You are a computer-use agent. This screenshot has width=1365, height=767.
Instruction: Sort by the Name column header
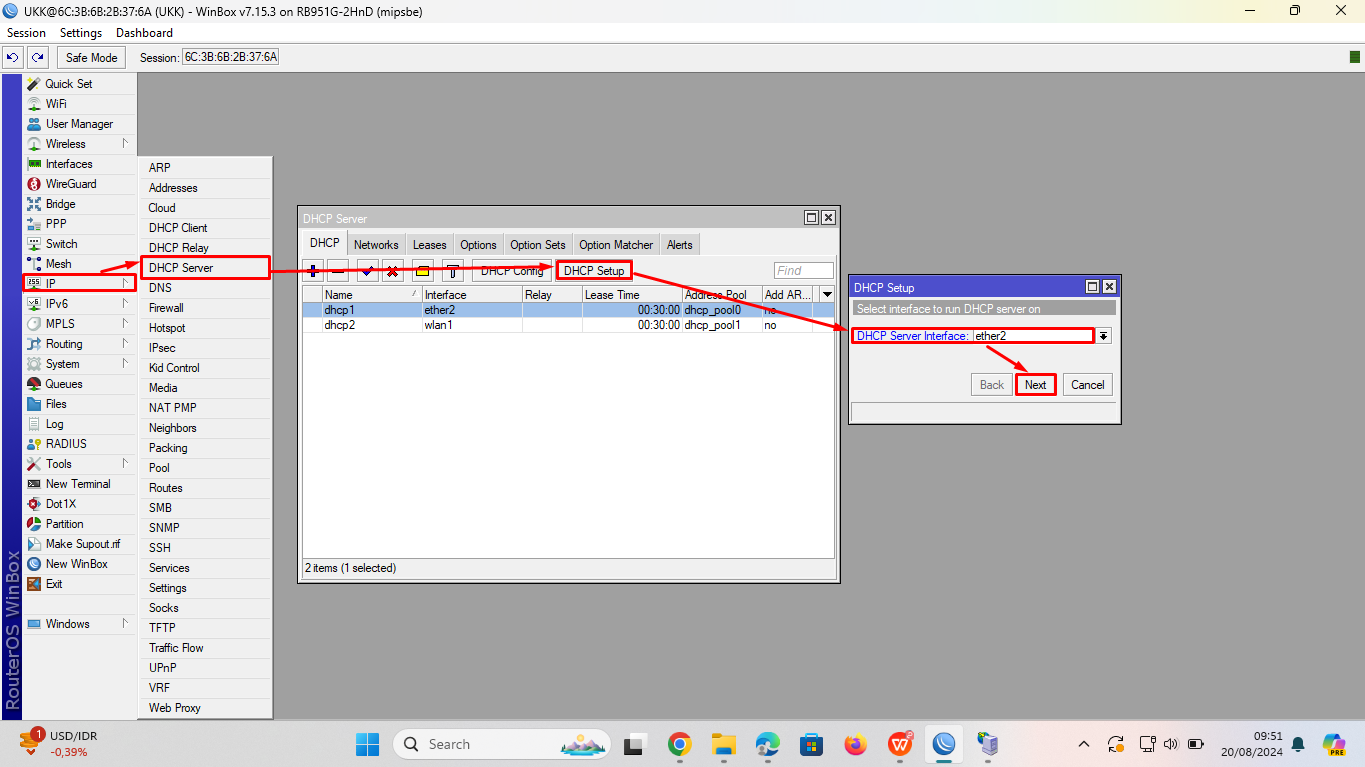point(372,295)
